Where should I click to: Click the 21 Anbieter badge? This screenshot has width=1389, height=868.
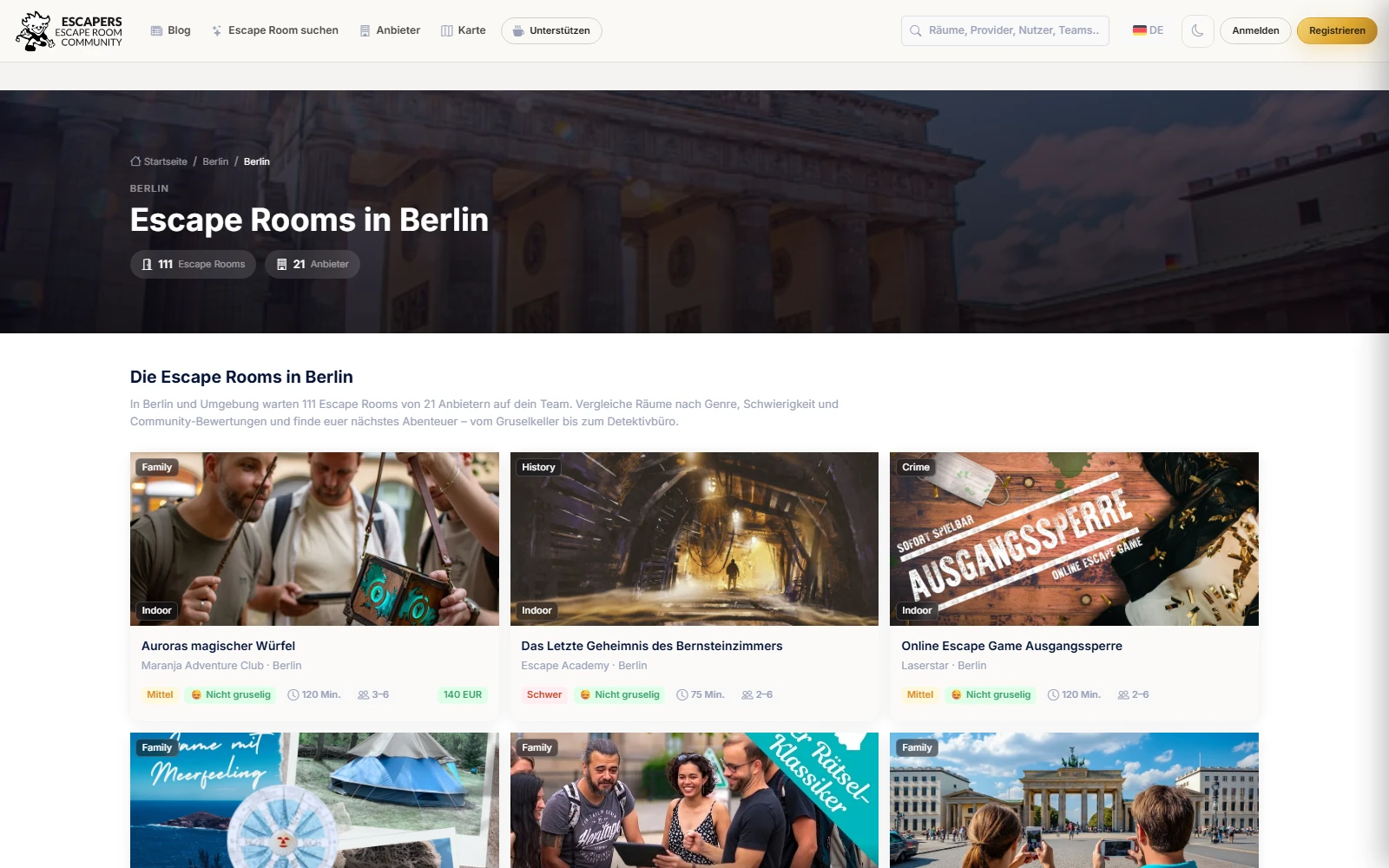[313, 264]
